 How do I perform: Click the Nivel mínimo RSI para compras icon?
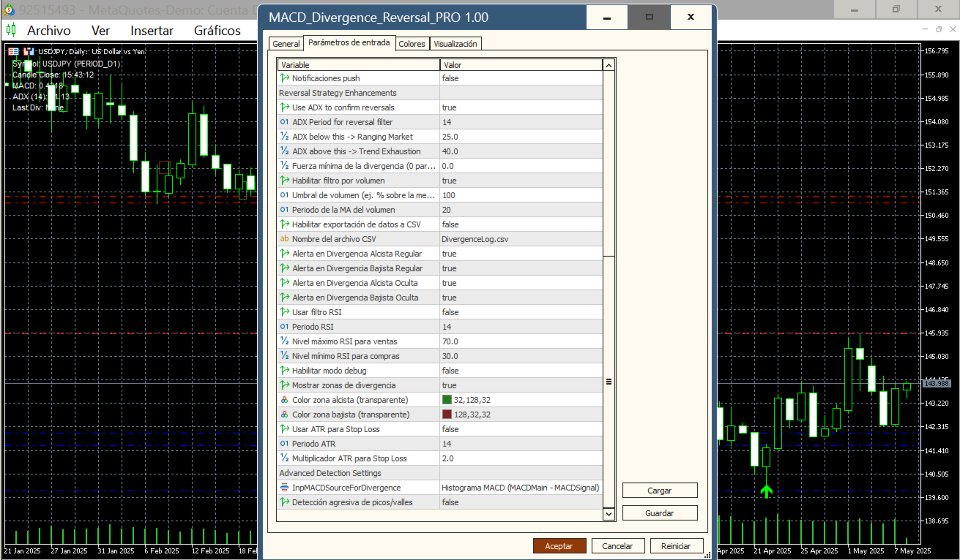pyautogui.click(x=284, y=356)
